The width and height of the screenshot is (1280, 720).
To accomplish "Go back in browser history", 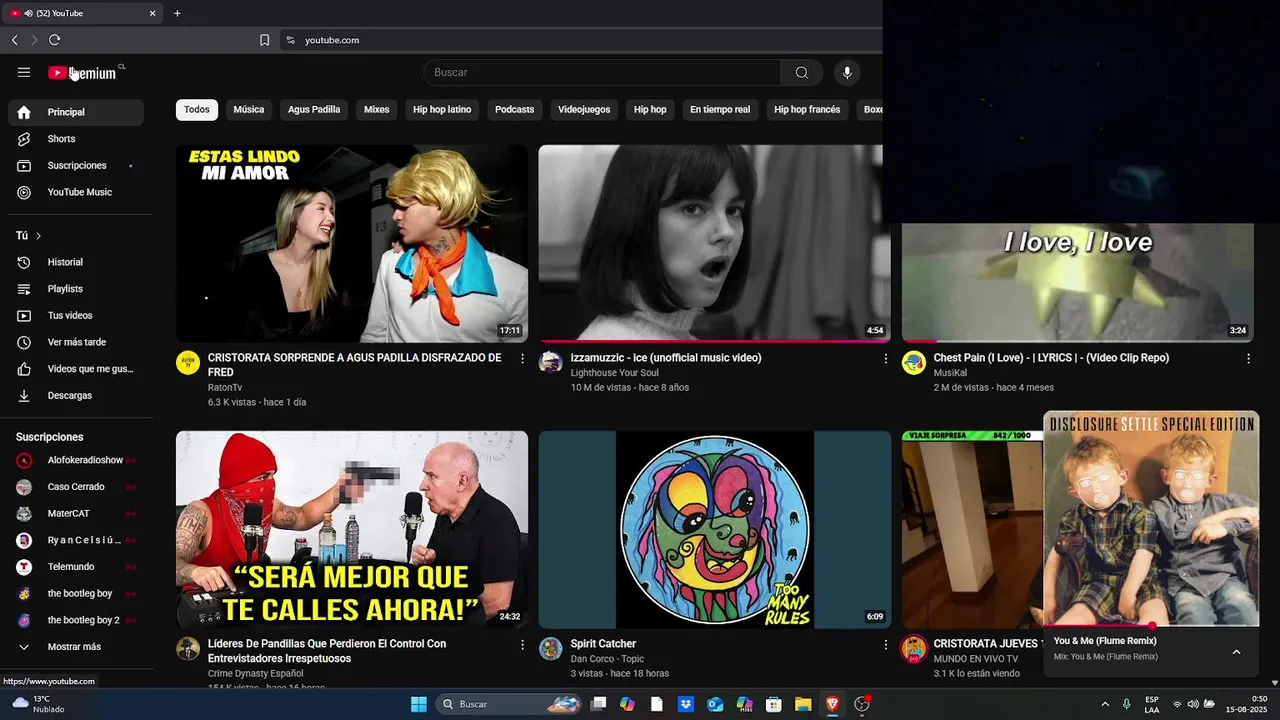I will coord(14,40).
